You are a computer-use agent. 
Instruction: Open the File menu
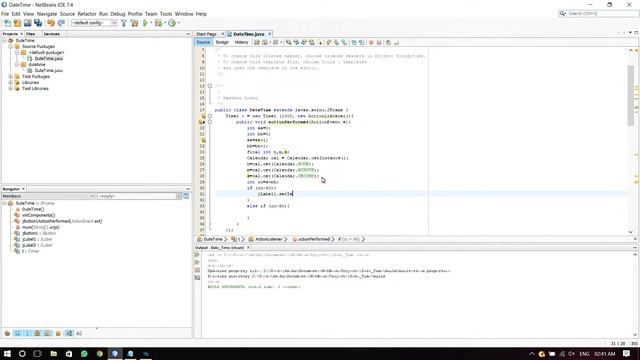click(5, 14)
